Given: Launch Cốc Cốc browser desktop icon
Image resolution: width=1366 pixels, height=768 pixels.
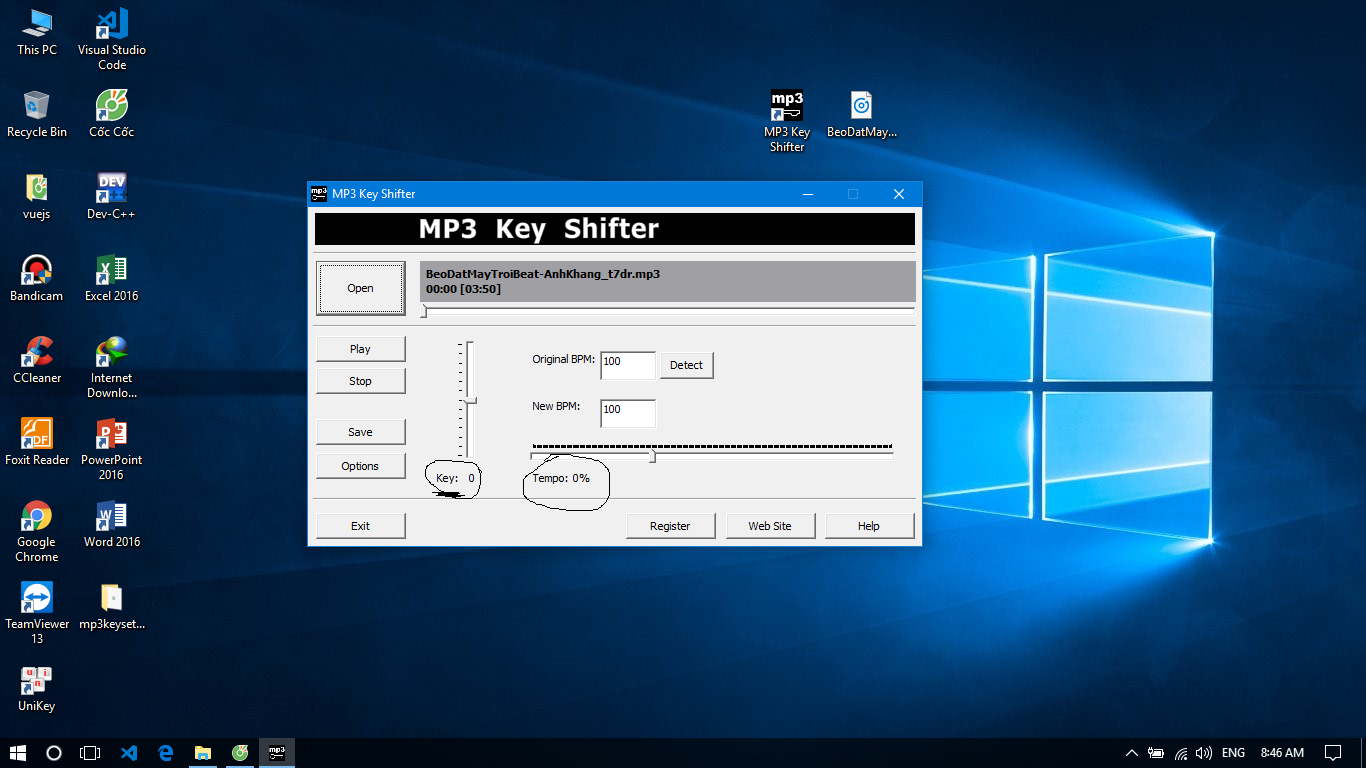Looking at the screenshot, I should (x=112, y=114).
